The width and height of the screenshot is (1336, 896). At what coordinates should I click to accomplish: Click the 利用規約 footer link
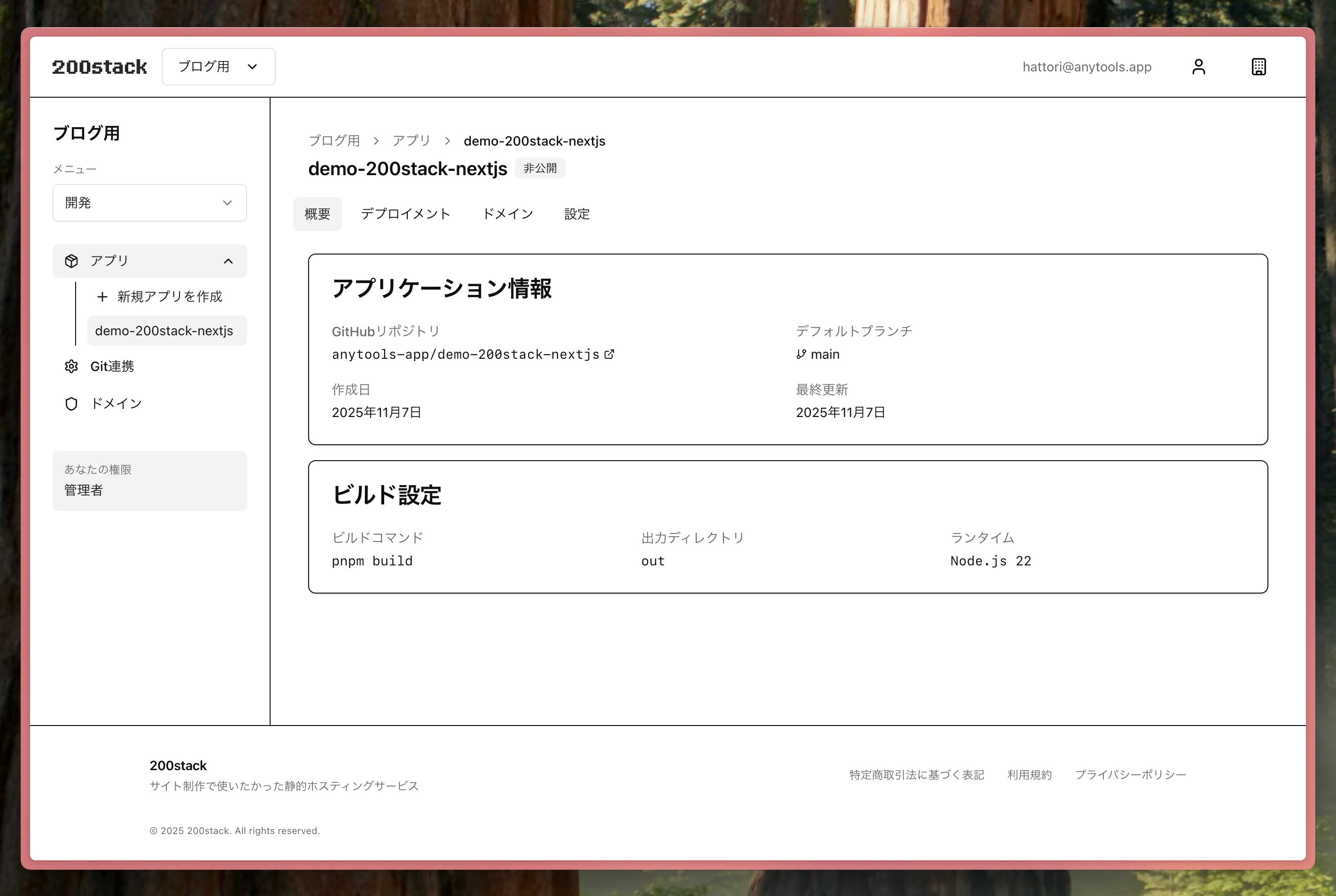[1029, 775]
